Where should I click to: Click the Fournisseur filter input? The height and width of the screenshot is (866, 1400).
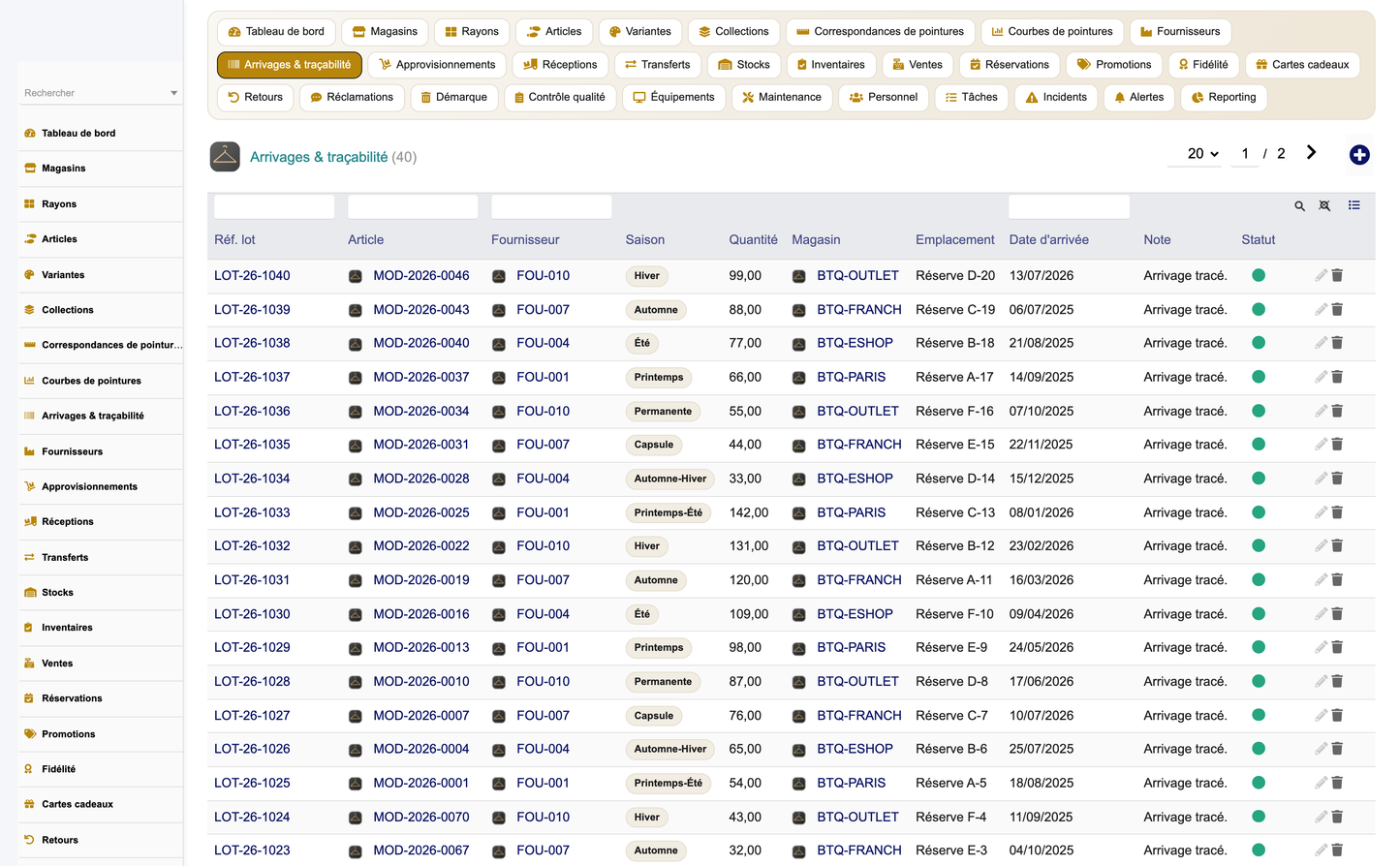551,206
